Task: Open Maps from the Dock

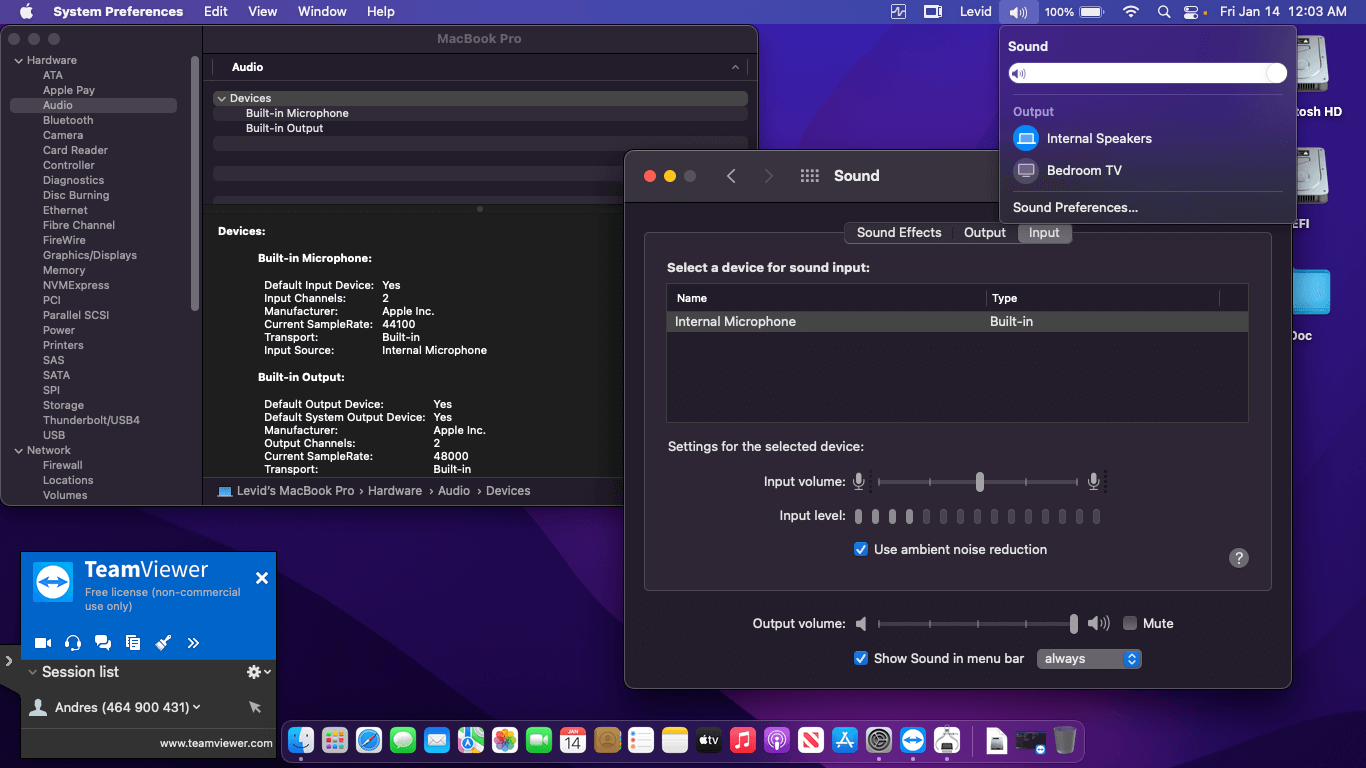Action: [x=471, y=740]
